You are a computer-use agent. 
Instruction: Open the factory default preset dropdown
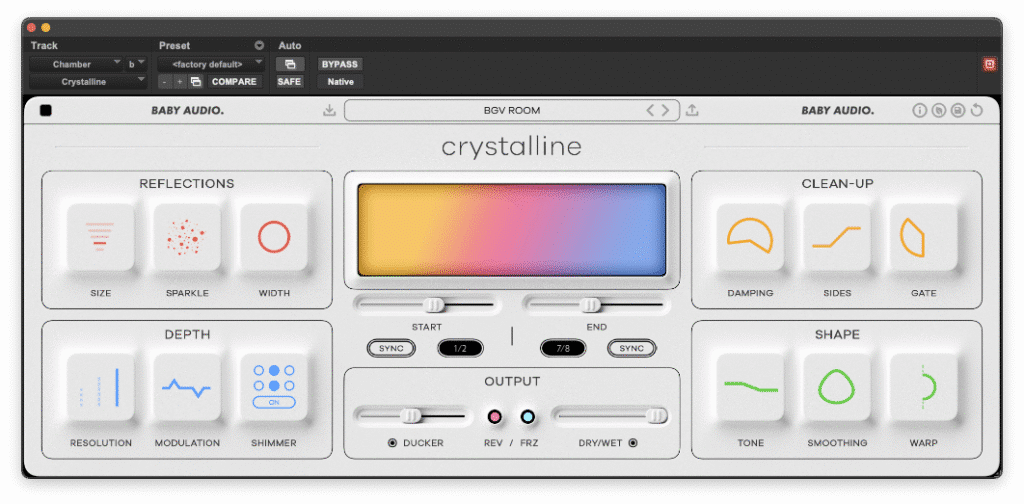[x=211, y=64]
